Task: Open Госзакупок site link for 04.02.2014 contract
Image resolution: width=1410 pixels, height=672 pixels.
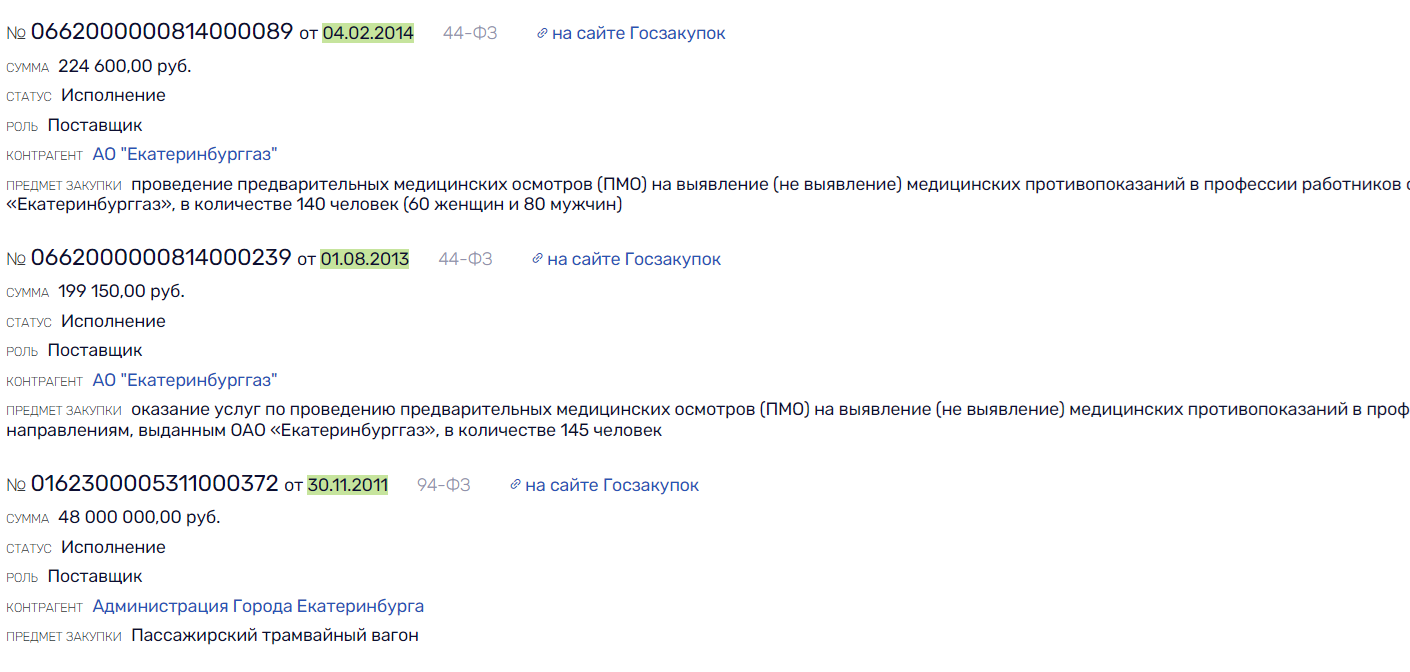Action: click(x=638, y=33)
